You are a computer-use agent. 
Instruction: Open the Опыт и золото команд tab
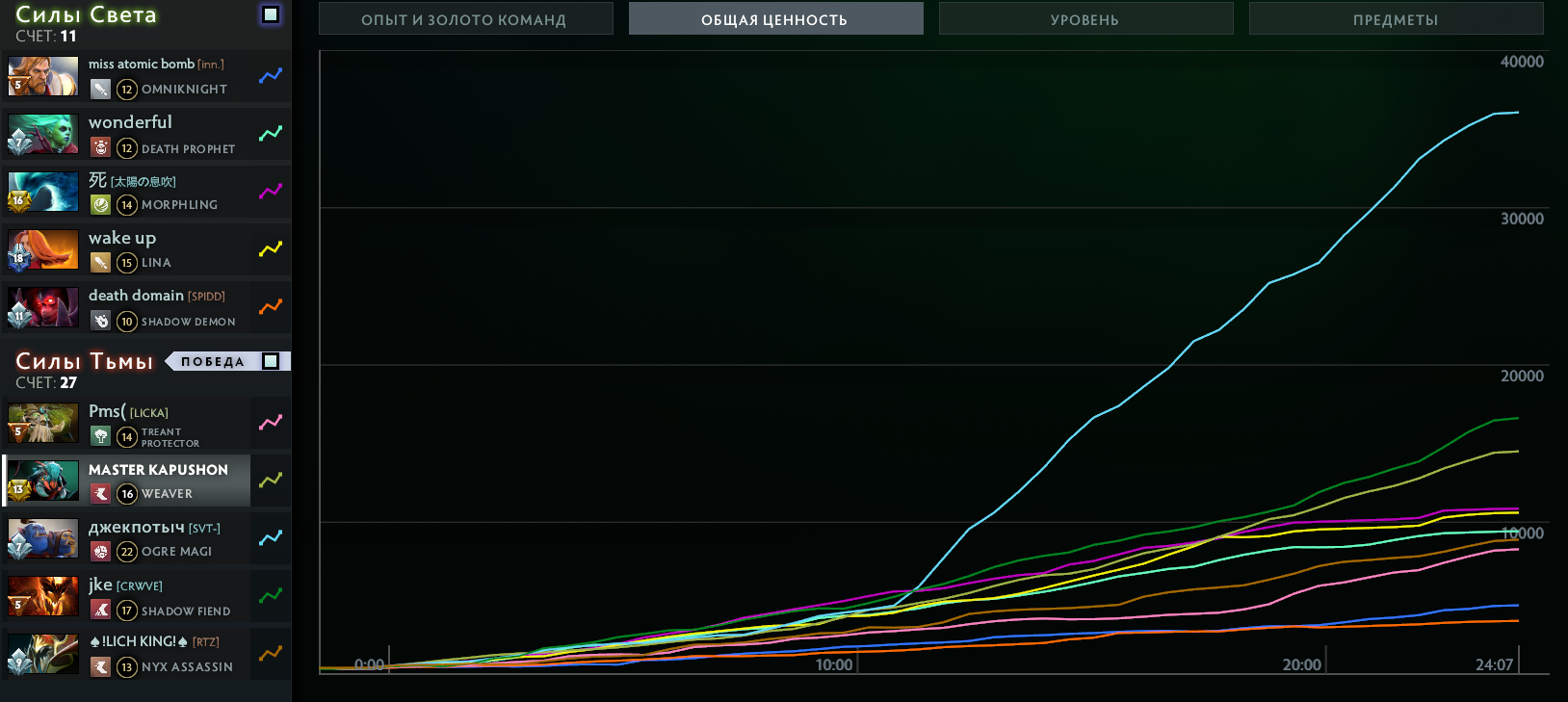(x=465, y=19)
